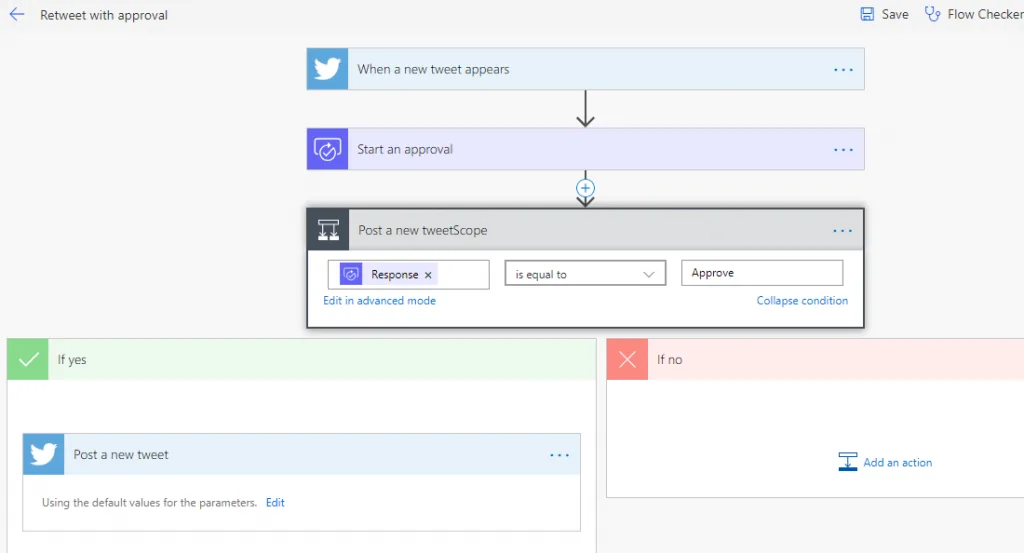Open the trigger step's ellipsis menu
Viewport: 1024px width, 553px height.
click(843, 70)
